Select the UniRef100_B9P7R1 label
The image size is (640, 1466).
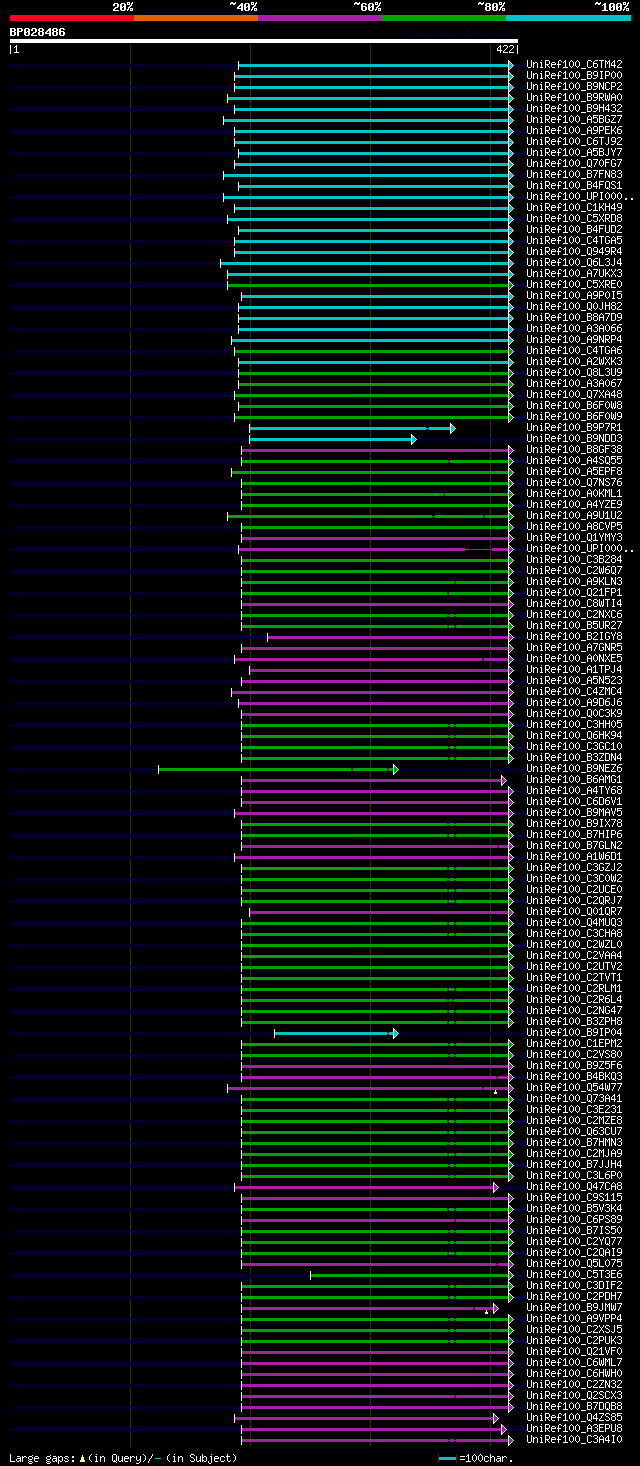pos(574,428)
